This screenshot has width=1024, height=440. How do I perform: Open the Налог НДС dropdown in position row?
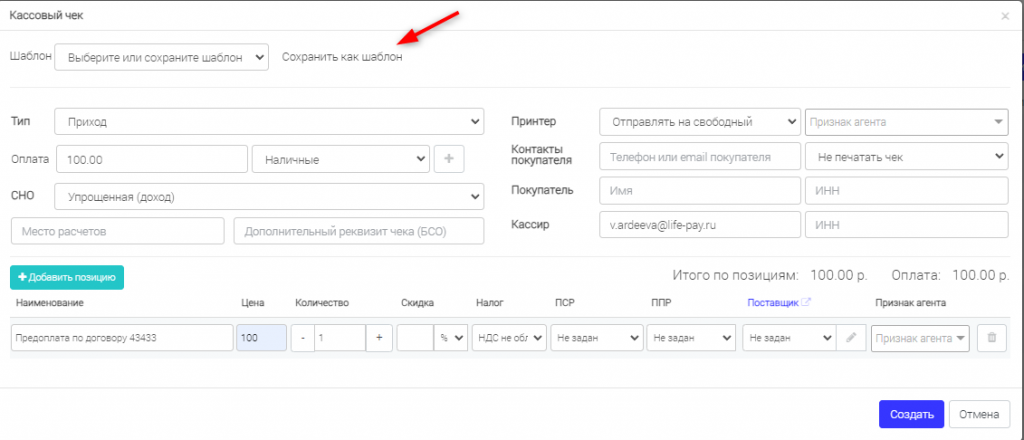pos(509,338)
